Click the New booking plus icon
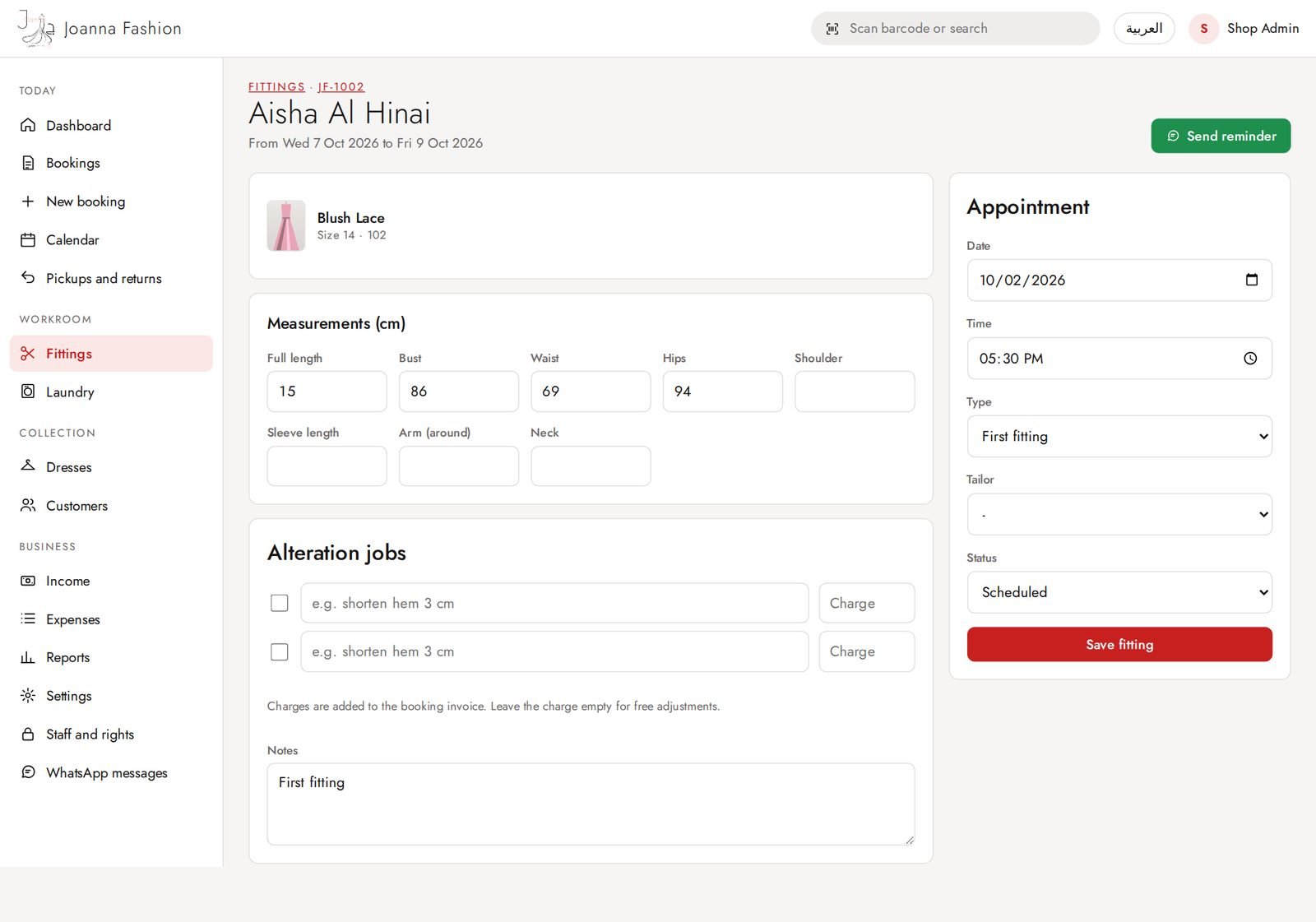This screenshot has width=1316, height=922. [x=28, y=202]
